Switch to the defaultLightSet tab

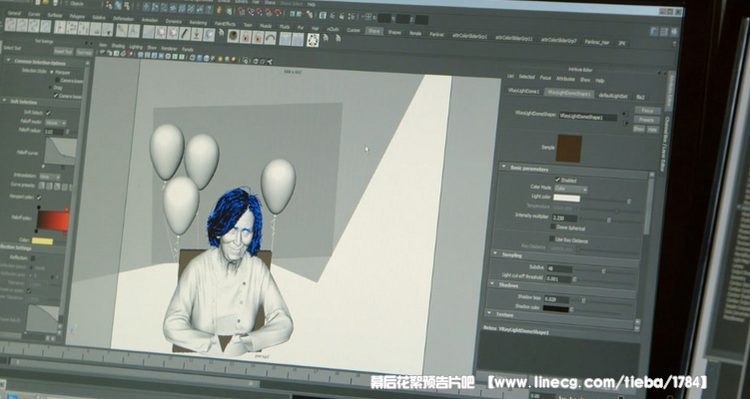click(x=613, y=96)
